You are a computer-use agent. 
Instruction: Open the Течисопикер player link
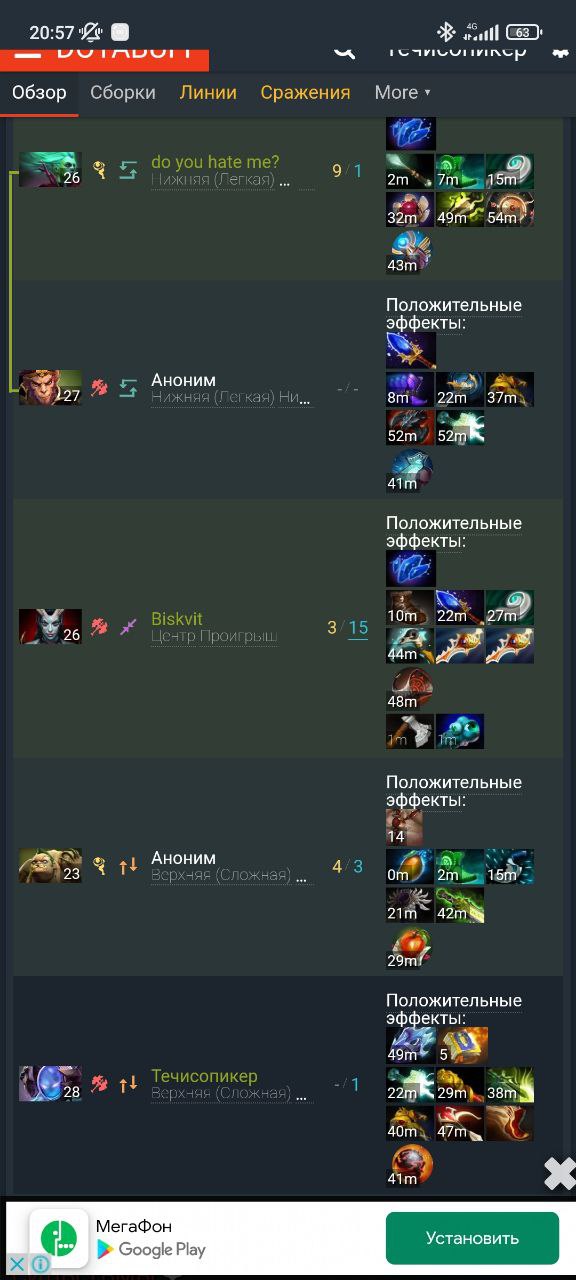(204, 1076)
